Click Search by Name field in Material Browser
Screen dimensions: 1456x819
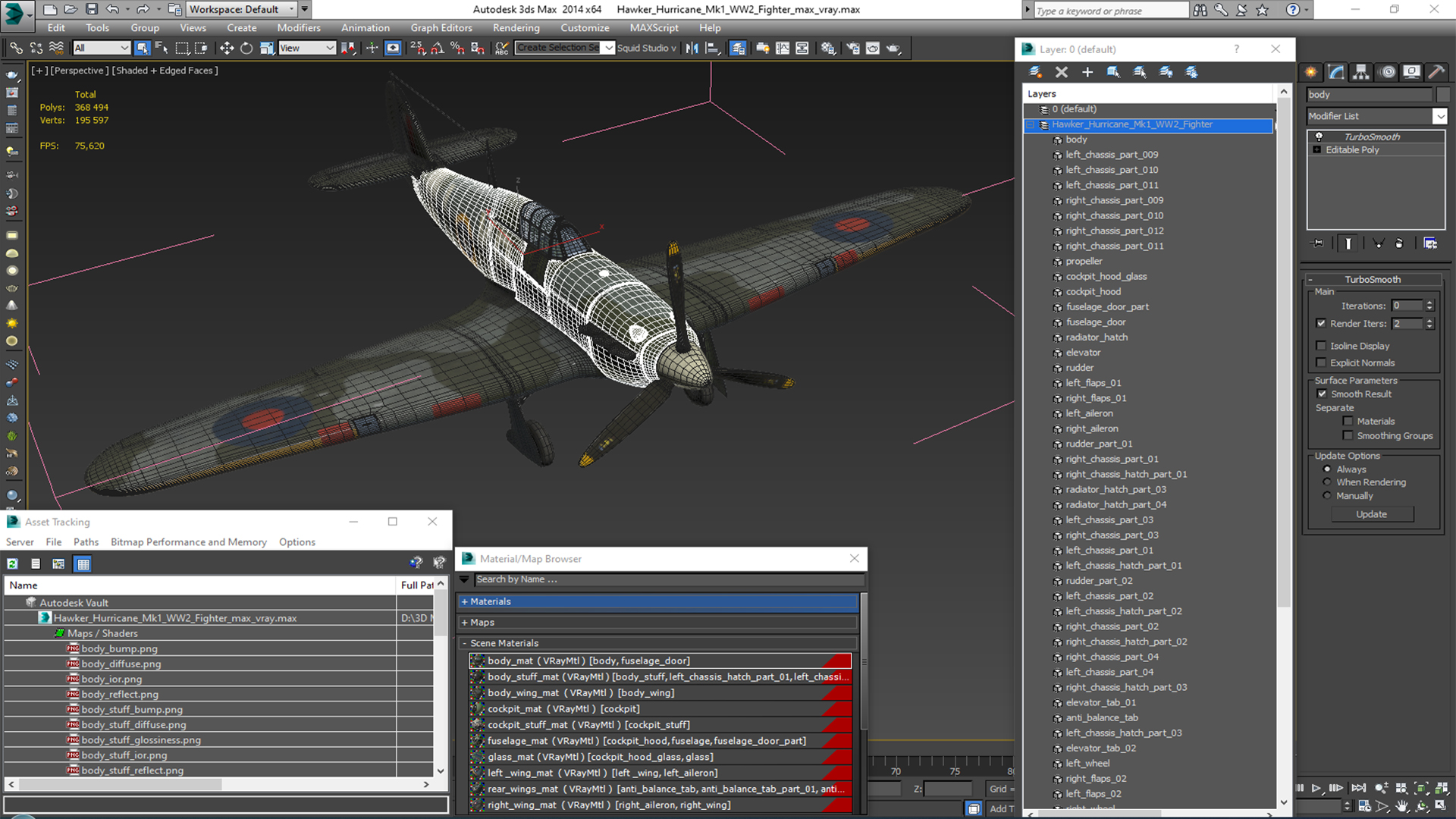click(x=669, y=579)
